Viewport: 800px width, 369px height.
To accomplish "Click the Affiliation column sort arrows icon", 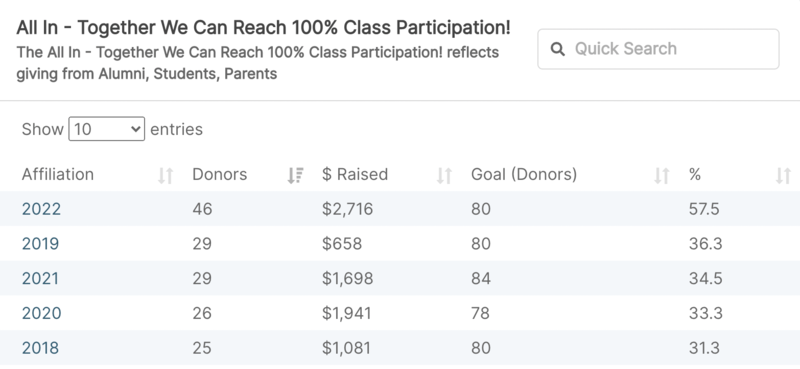I will 165,175.
